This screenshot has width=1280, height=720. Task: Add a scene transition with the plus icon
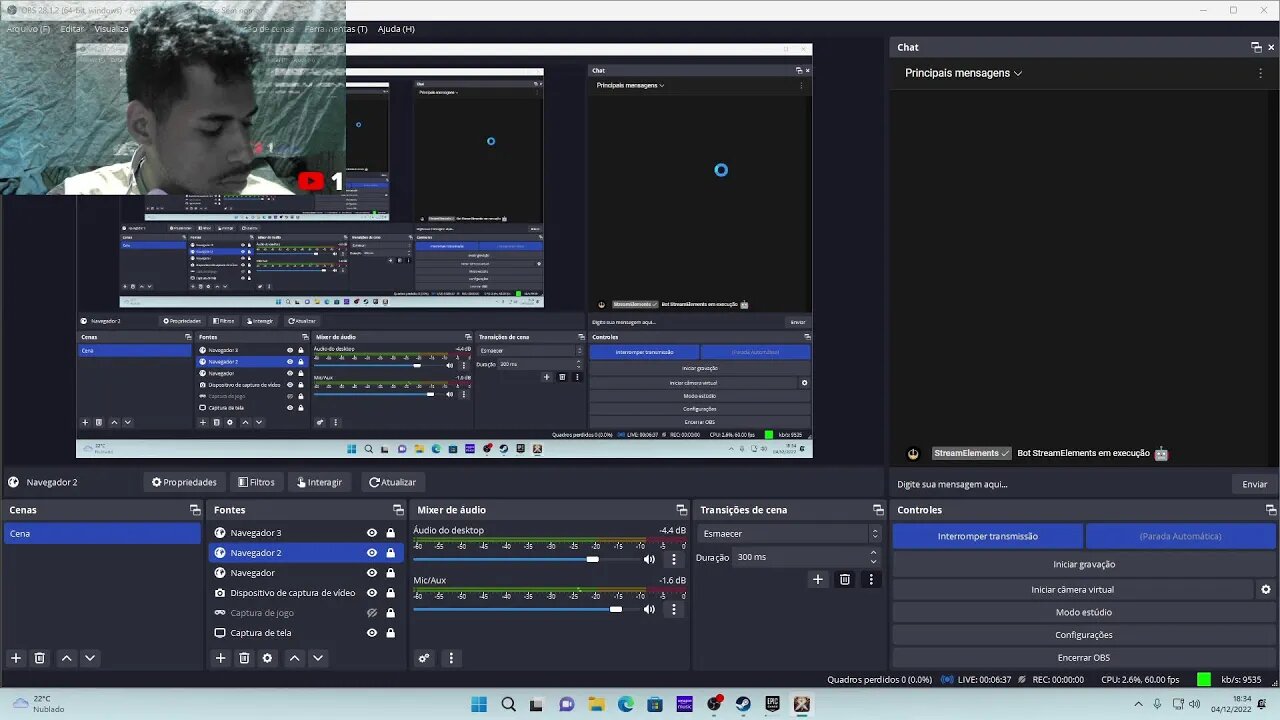(x=818, y=579)
